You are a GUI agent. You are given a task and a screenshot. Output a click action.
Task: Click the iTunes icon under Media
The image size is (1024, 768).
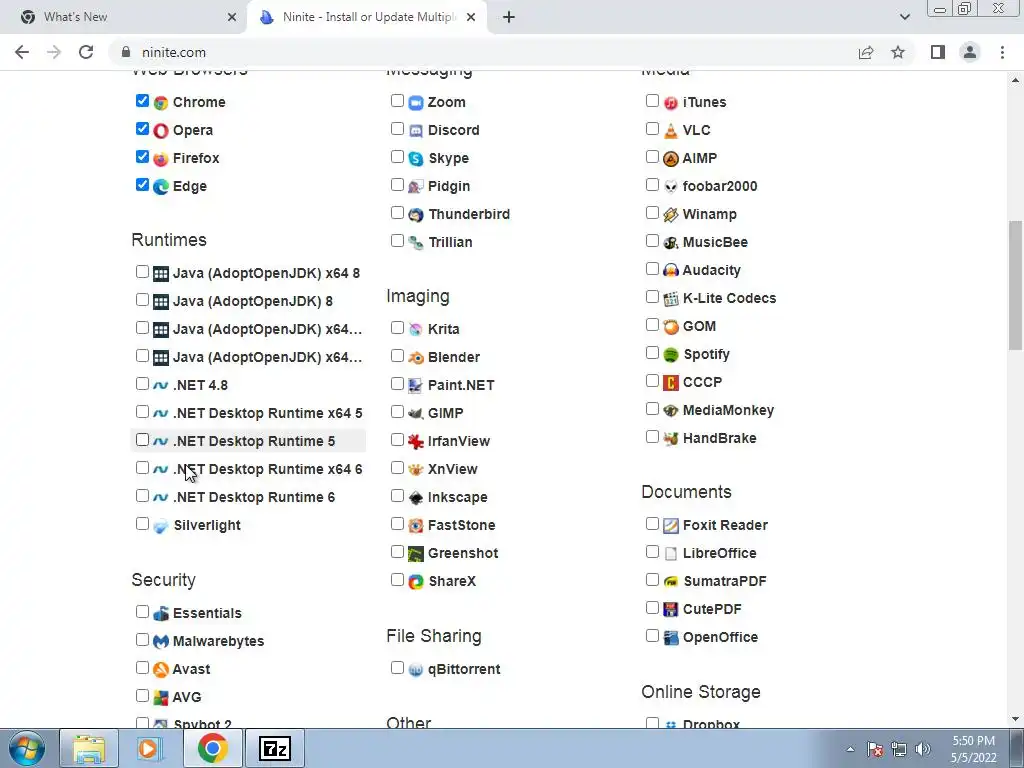click(671, 103)
